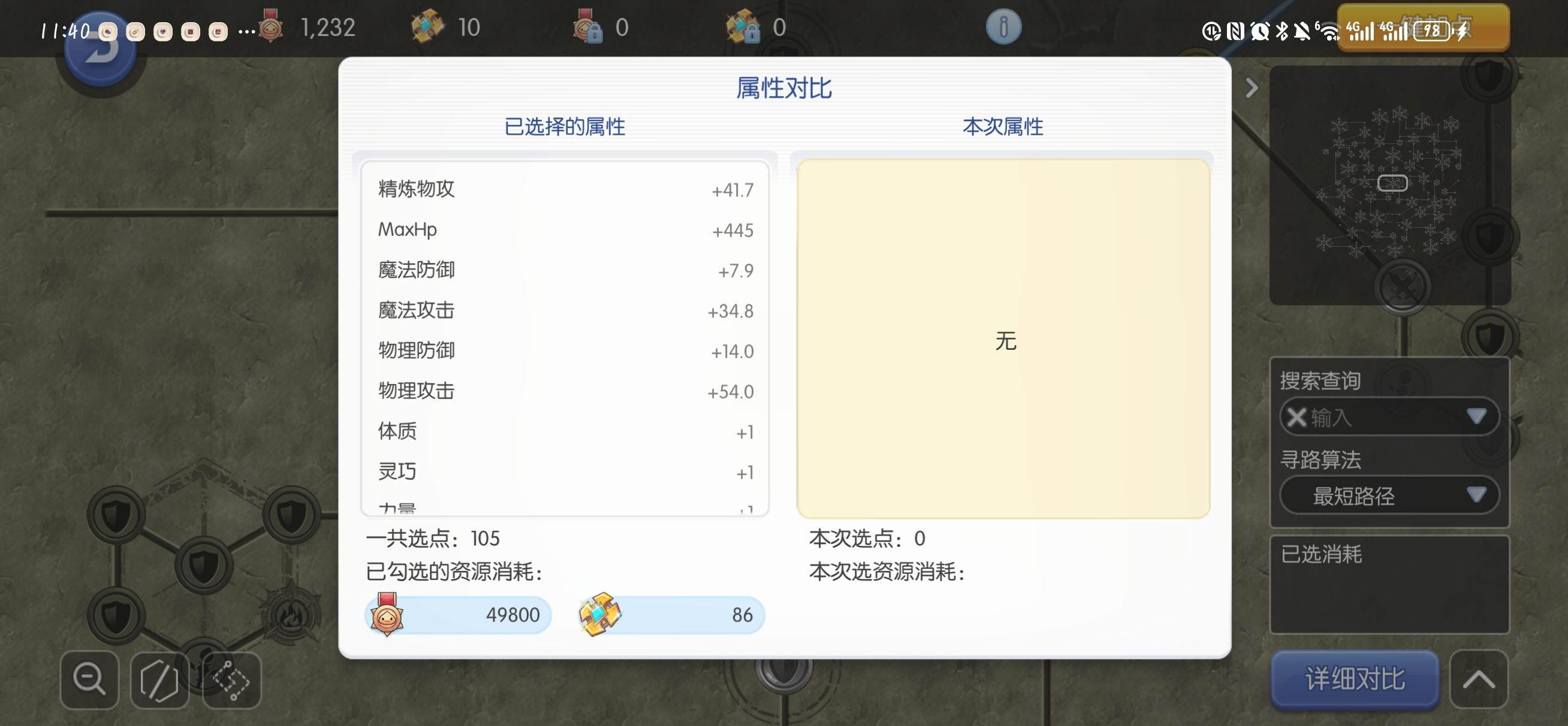The image size is (1568, 726).
Task: Click the up-arrow expand button
Action: click(1479, 679)
